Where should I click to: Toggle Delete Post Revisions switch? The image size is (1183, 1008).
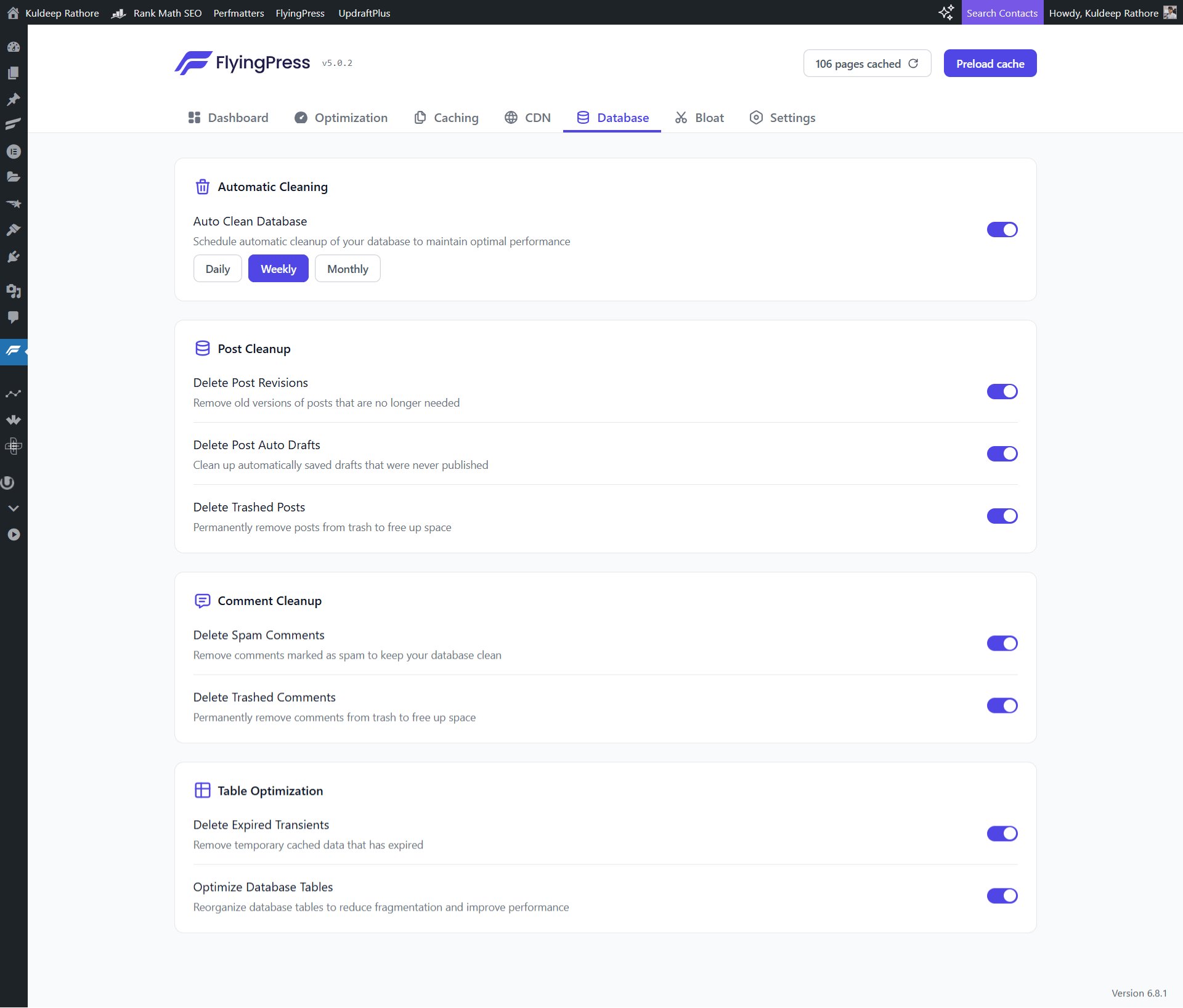coord(1002,392)
